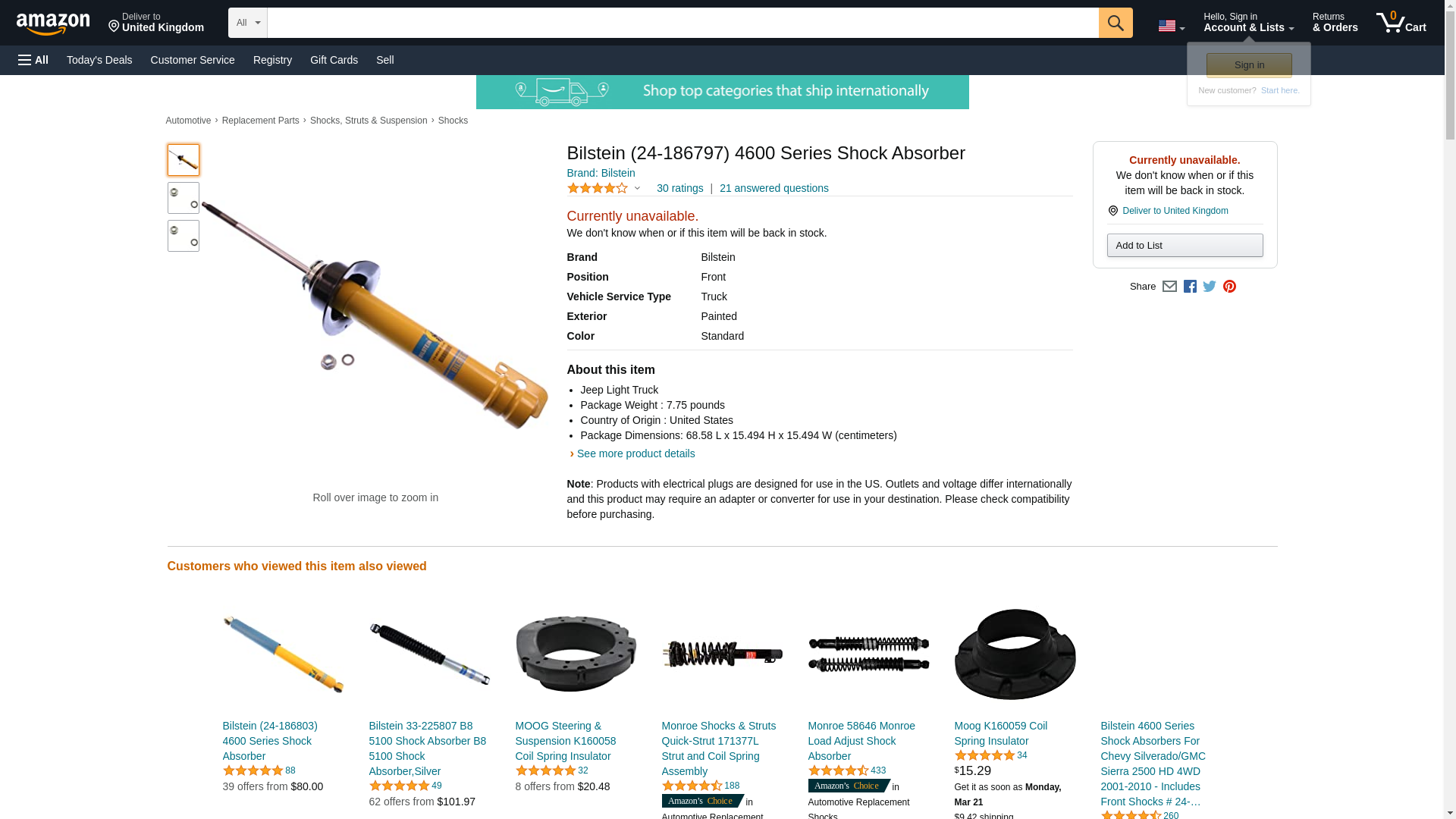This screenshot has height=819, width=1456.
Task: Share on Twitter icon
Action: [1210, 287]
